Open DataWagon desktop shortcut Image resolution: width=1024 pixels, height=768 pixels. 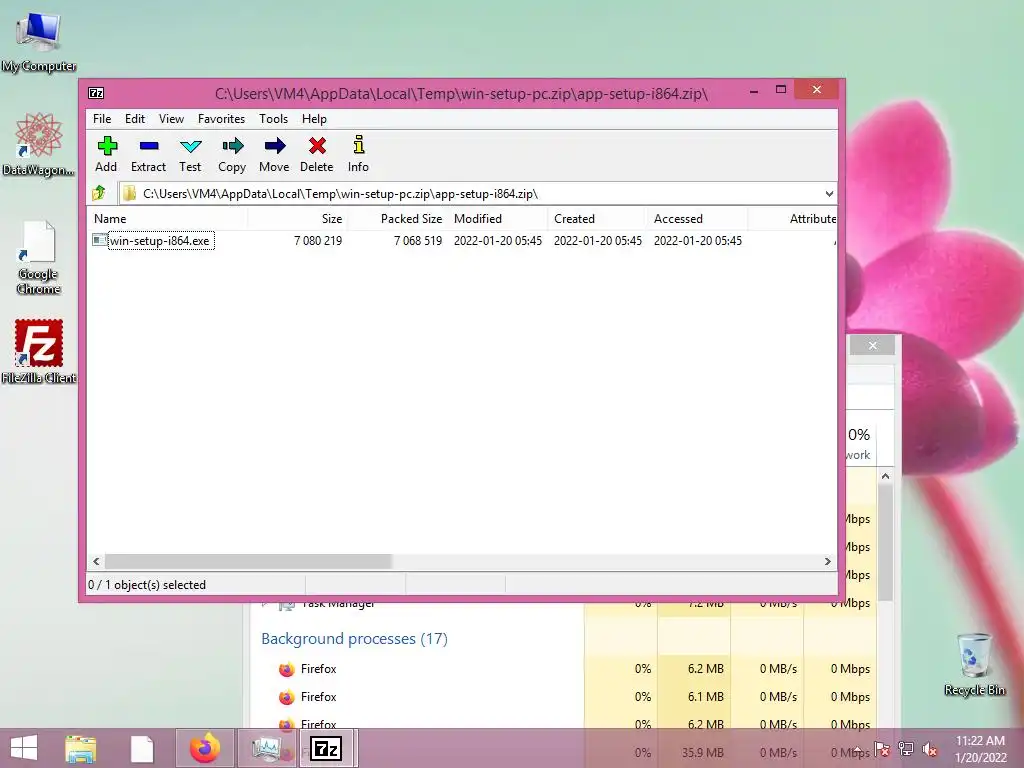pos(38,144)
